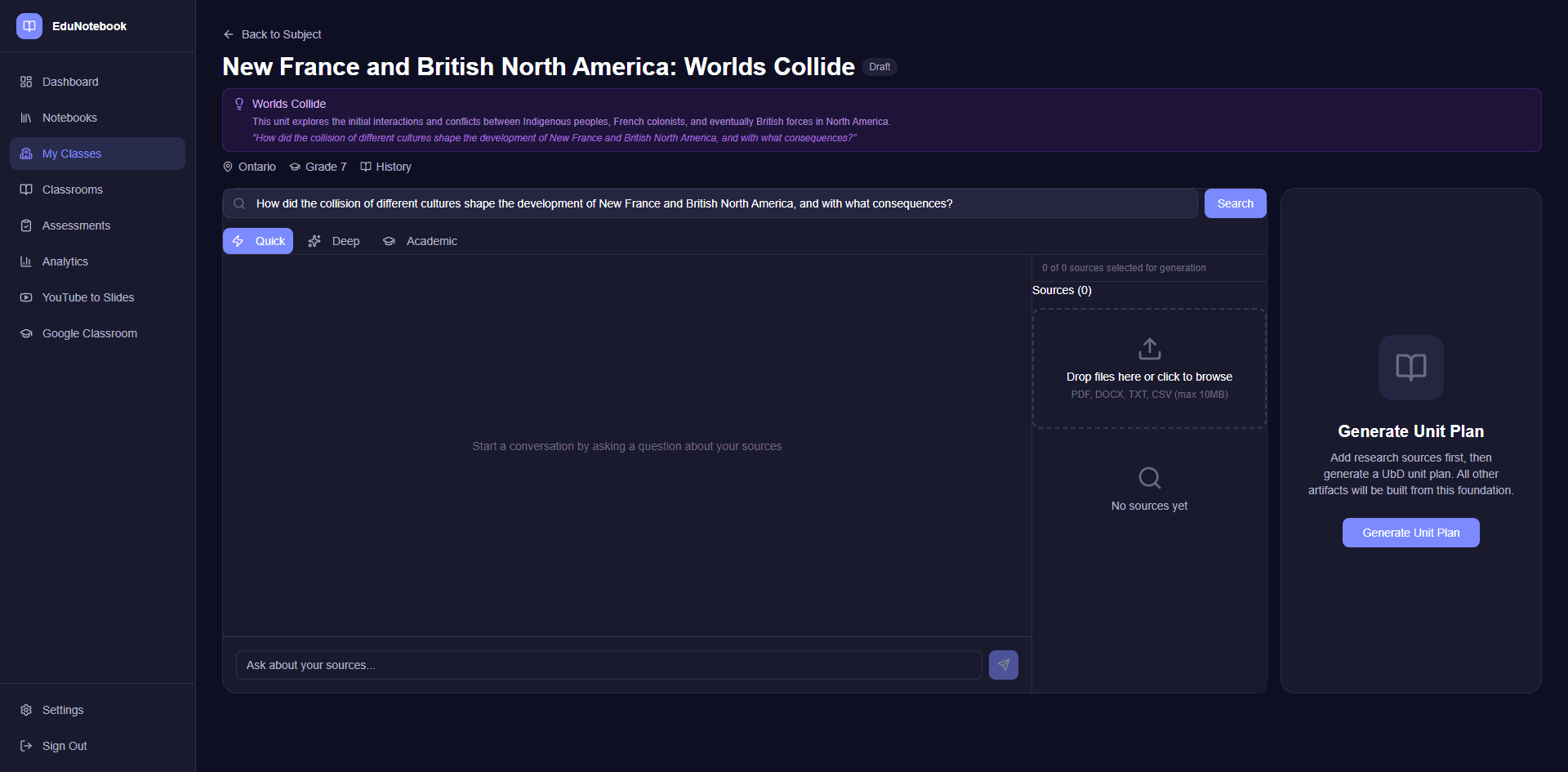1568x772 pixels.
Task: Click the History label chip
Action: tap(385, 167)
